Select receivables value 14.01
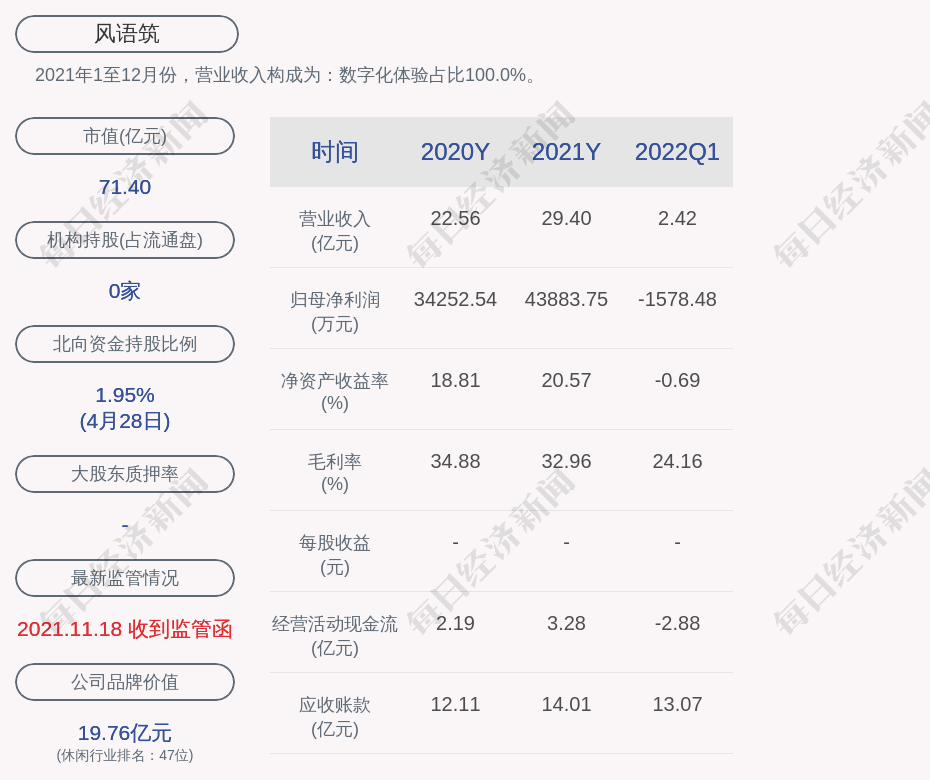 (566, 704)
